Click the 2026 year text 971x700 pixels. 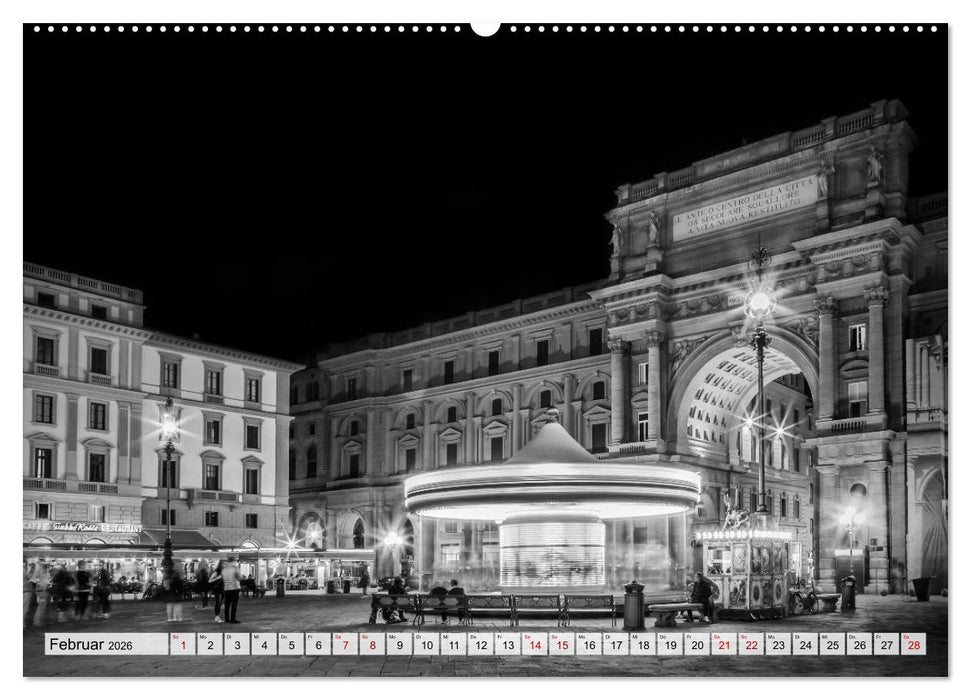[x=122, y=647]
